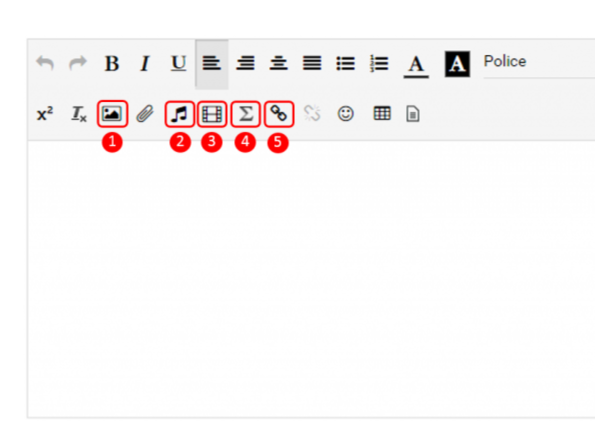This screenshot has width=595, height=433.
Task: Open the text color picker
Action: pyautogui.click(x=416, y=66)
